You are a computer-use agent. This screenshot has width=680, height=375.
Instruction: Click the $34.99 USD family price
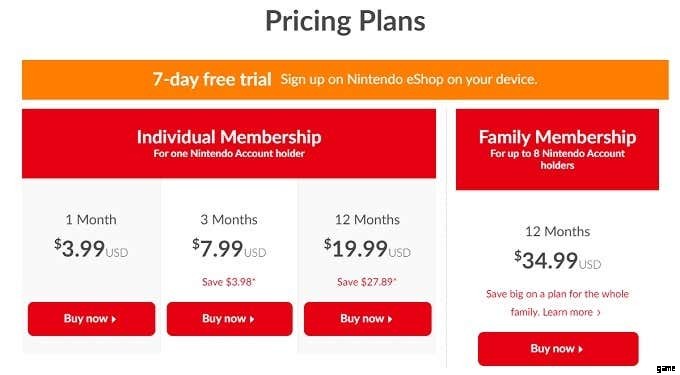click(x=558, y=261)
